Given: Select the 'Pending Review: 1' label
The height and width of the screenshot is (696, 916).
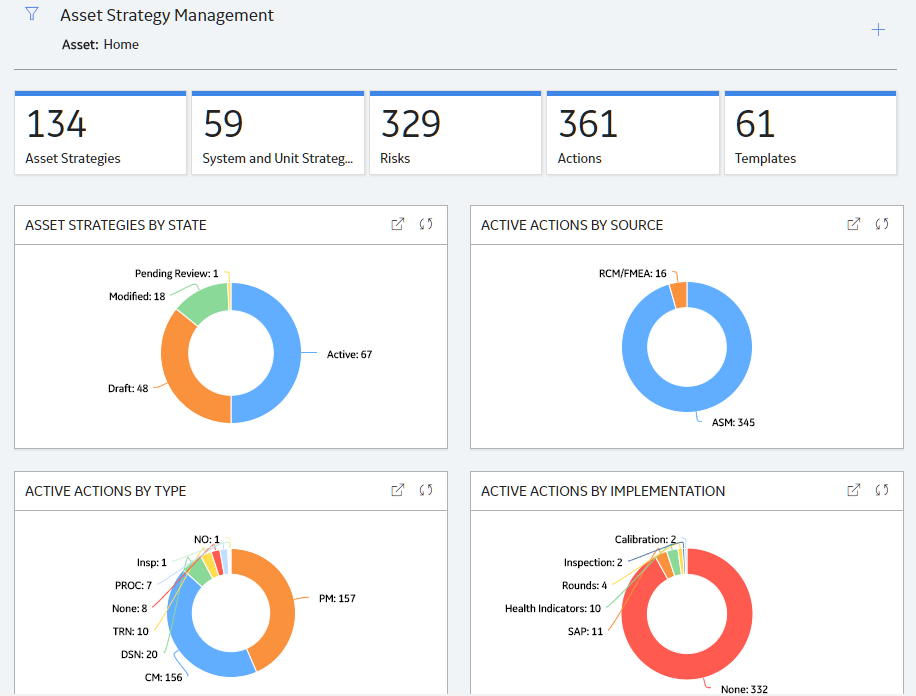Looking at the screenshot, I should click(x=176, y=273).
